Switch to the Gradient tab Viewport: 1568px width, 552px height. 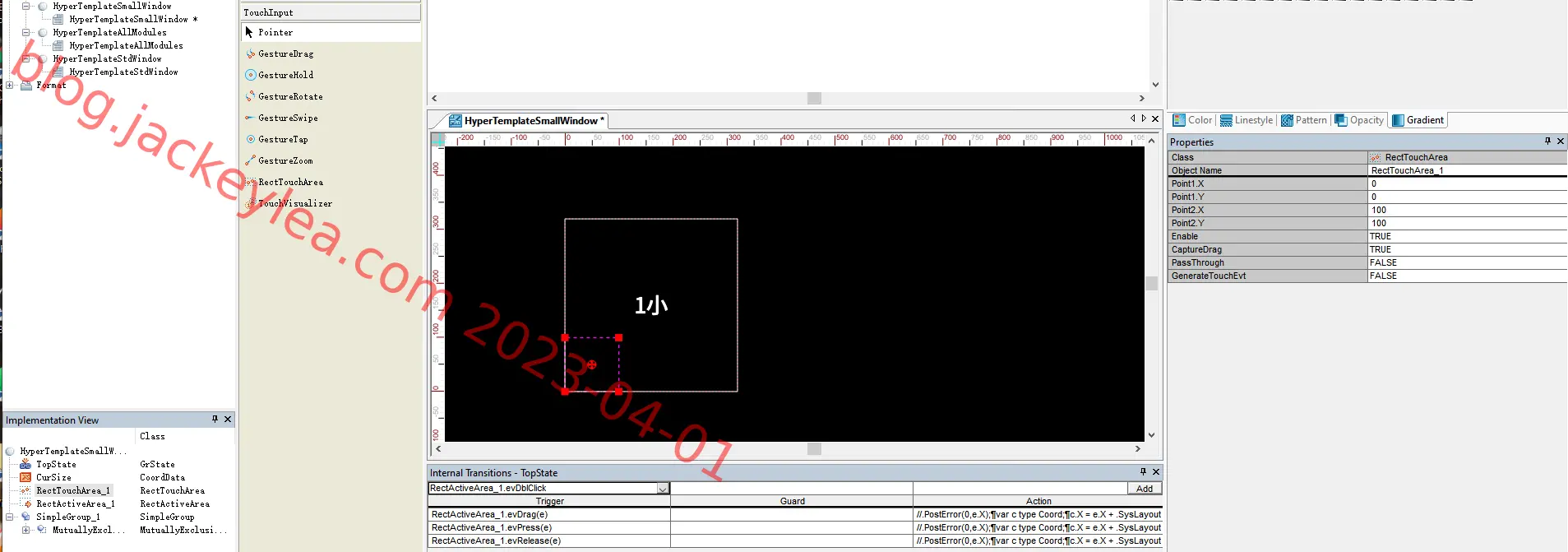click(1418, 120)
